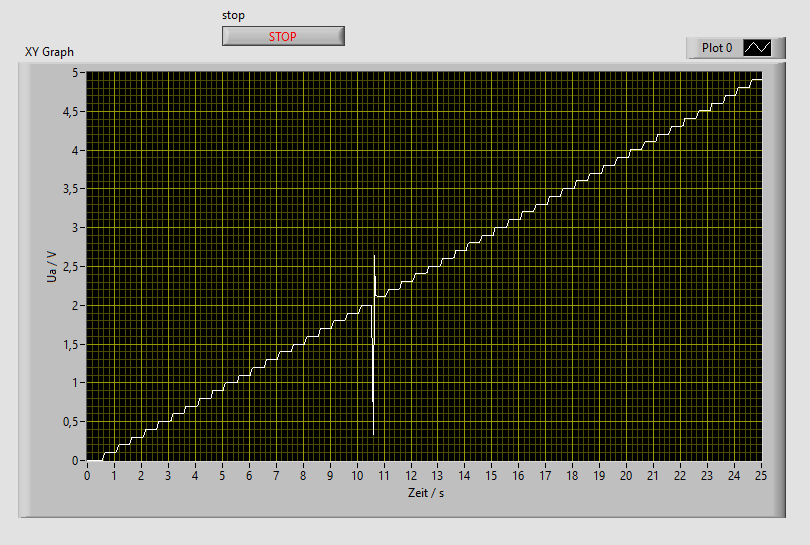The image size is (810, 545).
Task: Click the y-axis marker 3,5
Action: [71, 189]
